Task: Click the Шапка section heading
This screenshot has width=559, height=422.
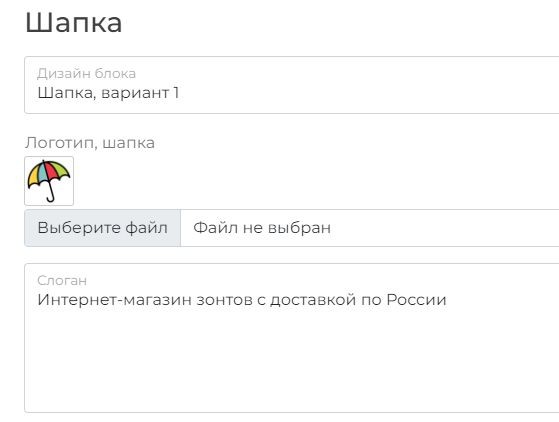Action: coord(74,22)
